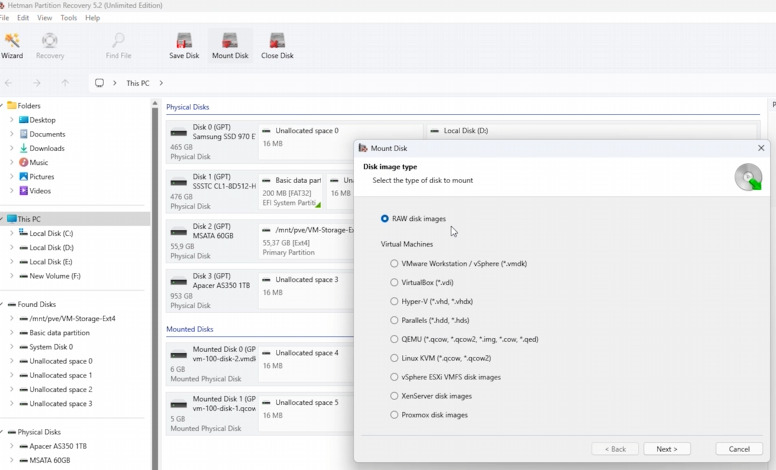Open Videos folder in tree
Screen dimensions: 776x470
[35, 190]
